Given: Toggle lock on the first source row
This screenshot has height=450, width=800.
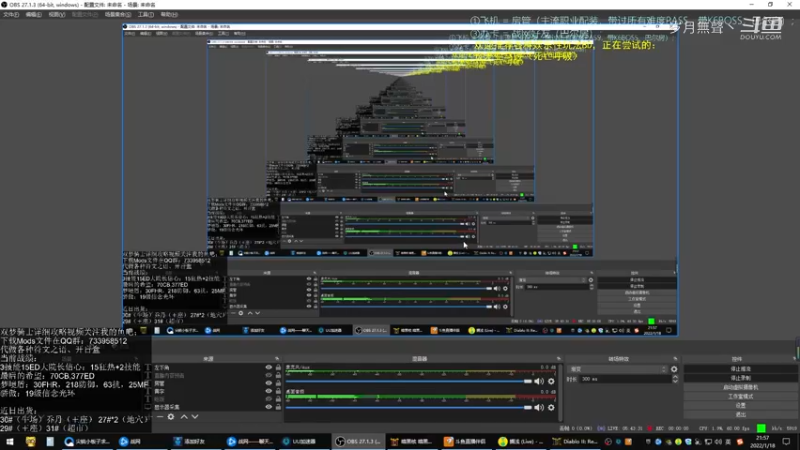Looking at the screenshot, I should [x=278, y=367].
